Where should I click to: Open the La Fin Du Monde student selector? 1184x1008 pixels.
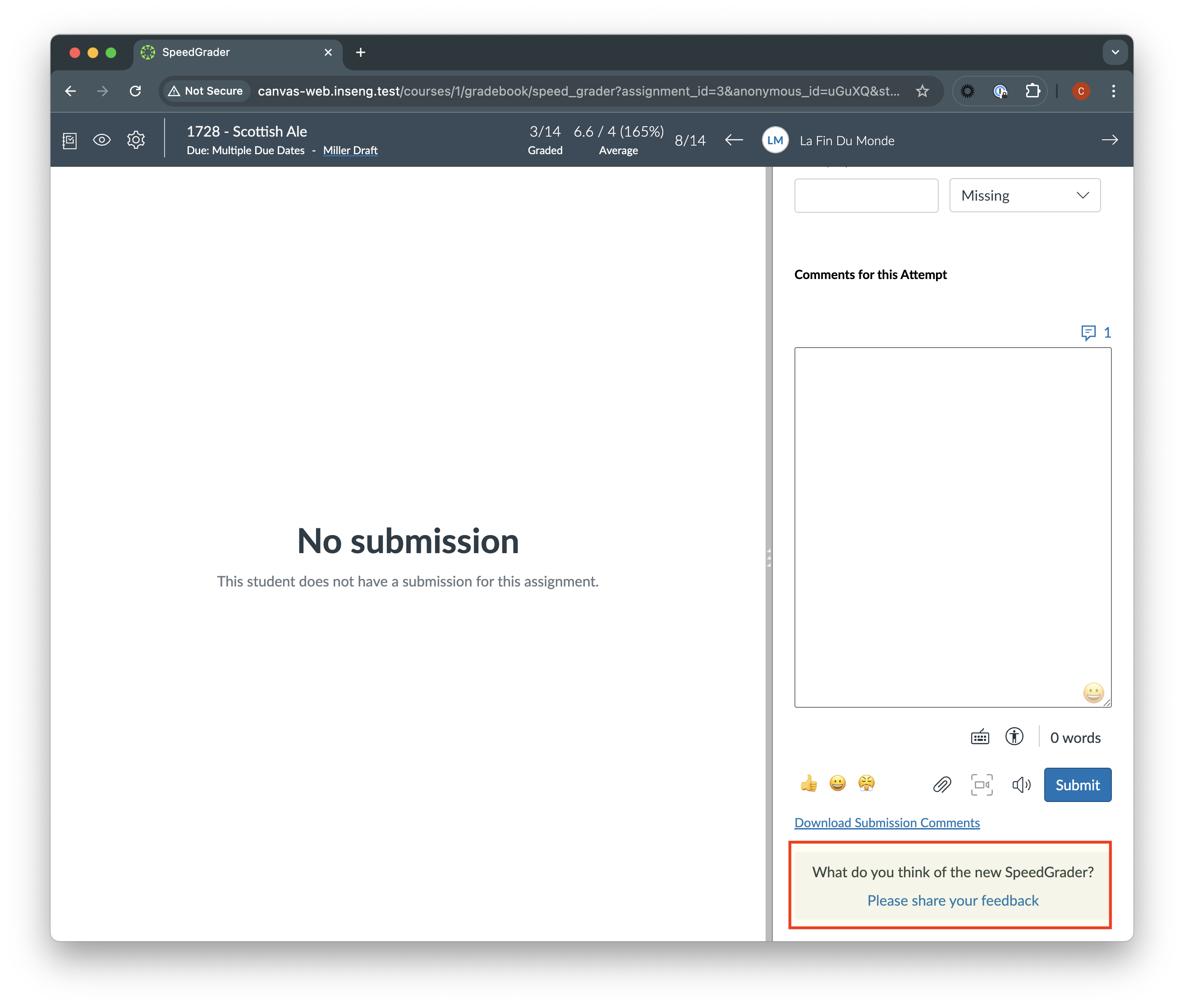pos(847,141)
